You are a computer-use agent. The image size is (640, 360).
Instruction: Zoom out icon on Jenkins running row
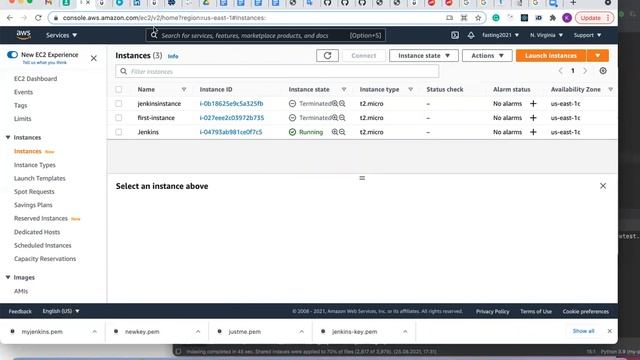(x=342, y=132)
